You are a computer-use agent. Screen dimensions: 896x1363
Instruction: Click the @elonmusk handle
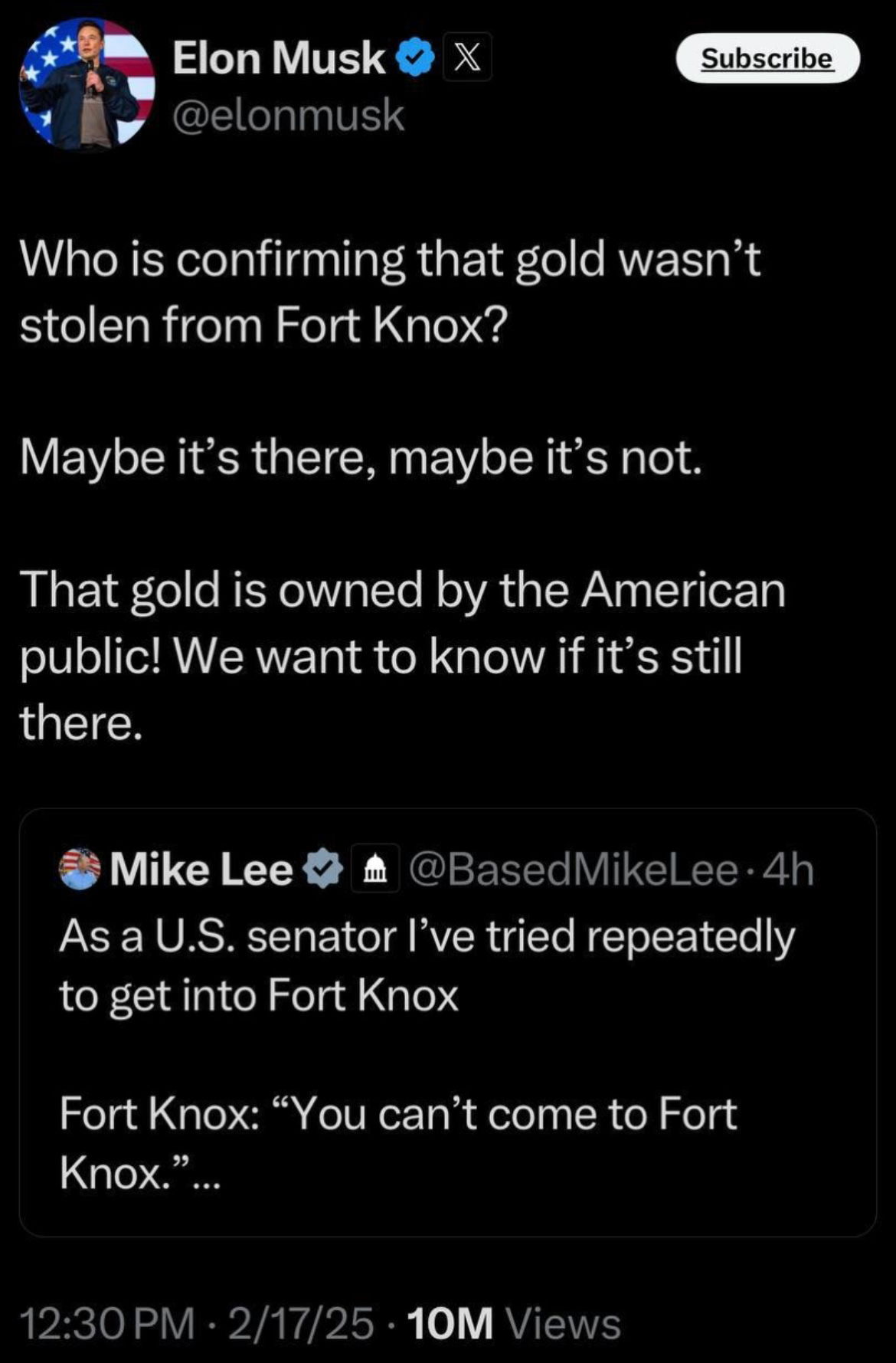coord(288,115)
